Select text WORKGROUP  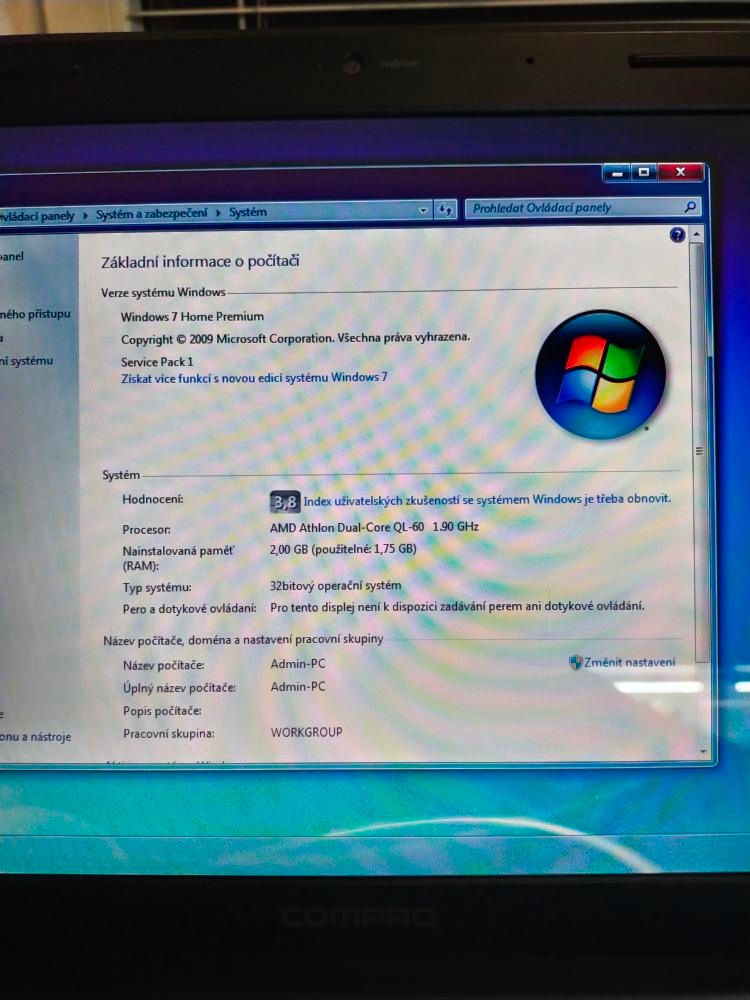[x=306, y=732]
